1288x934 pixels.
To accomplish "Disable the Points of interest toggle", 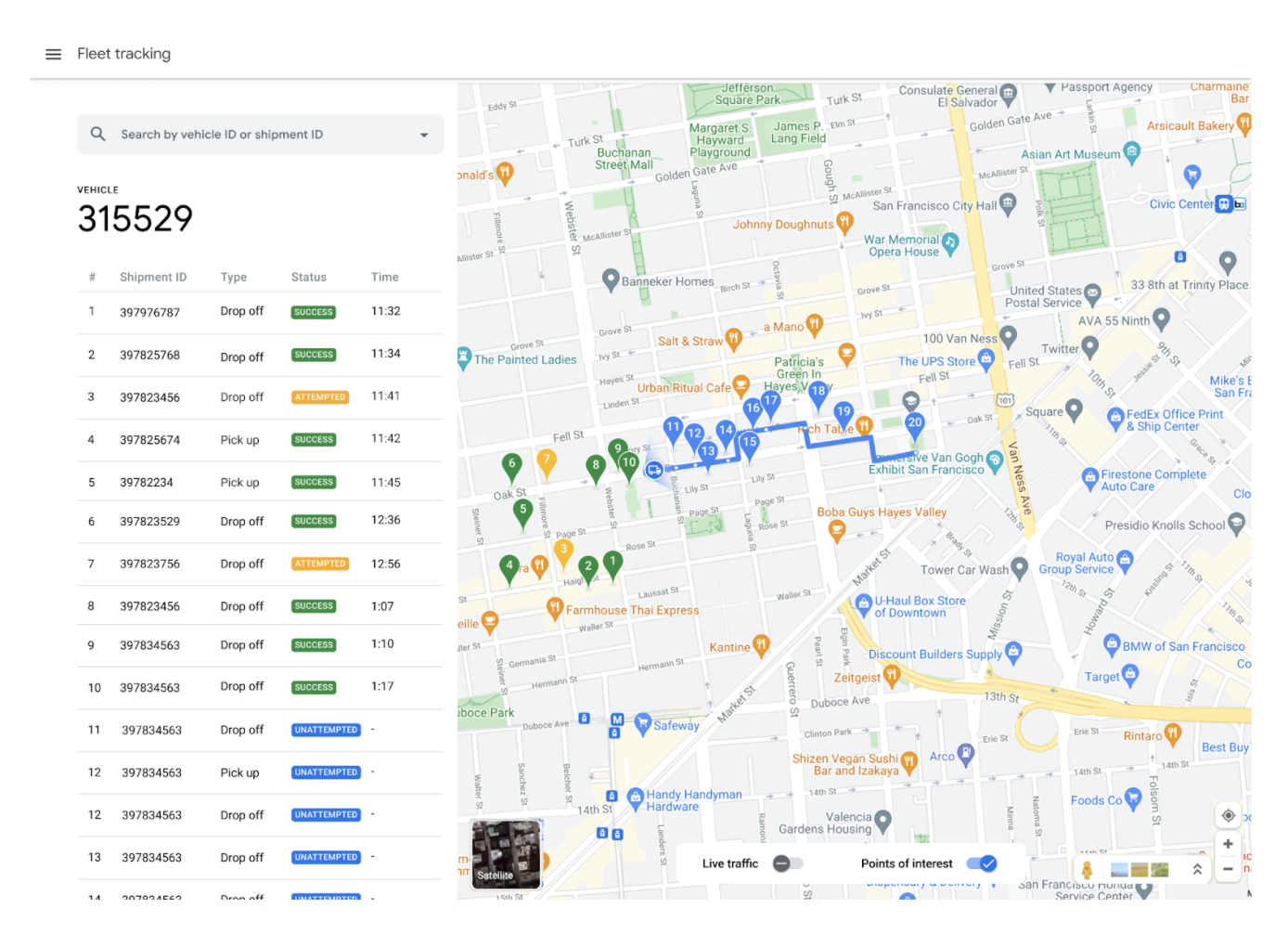I will point(982,864).
